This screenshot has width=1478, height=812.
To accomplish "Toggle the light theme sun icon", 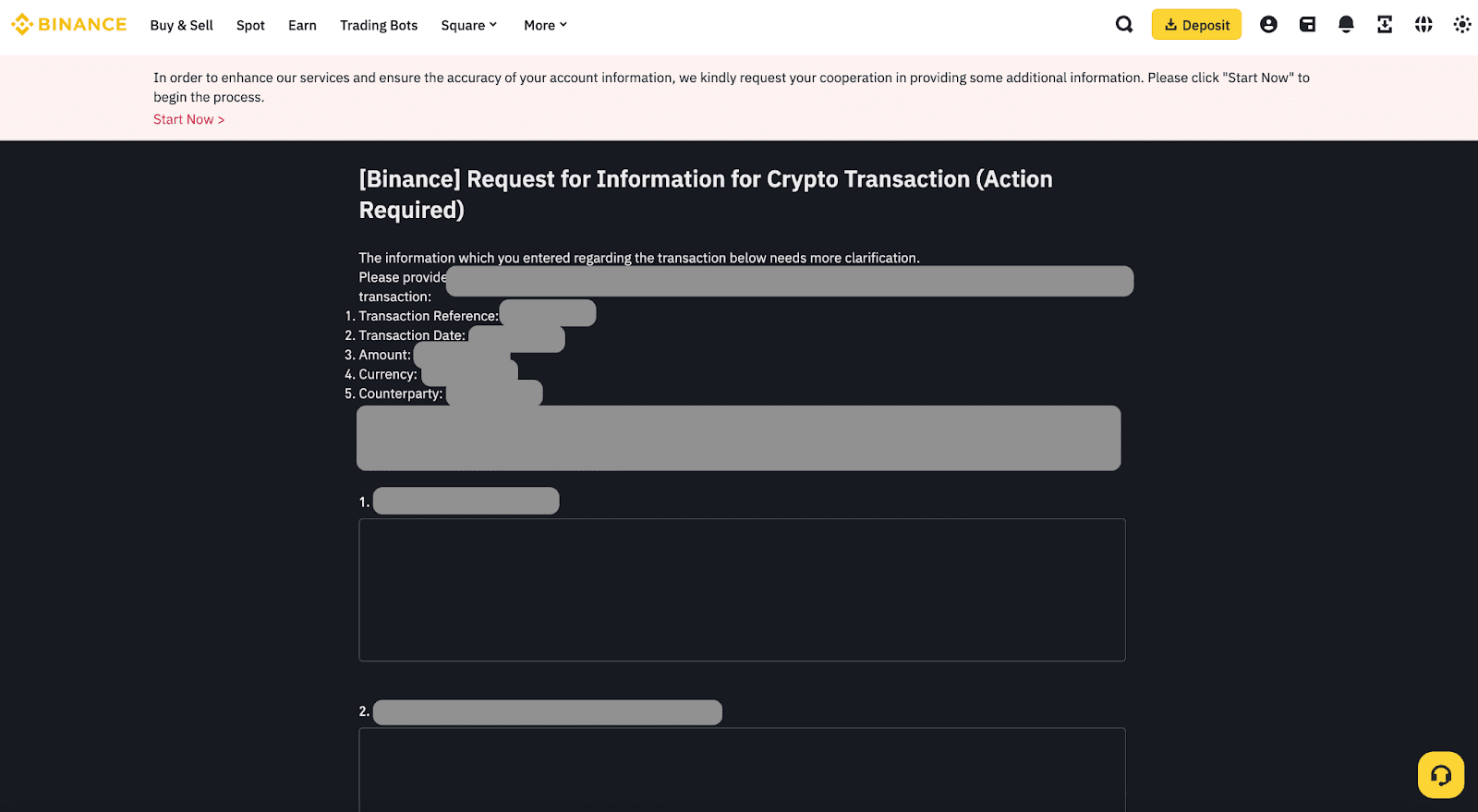I will pyautogui.click(x=1462, y=25).
